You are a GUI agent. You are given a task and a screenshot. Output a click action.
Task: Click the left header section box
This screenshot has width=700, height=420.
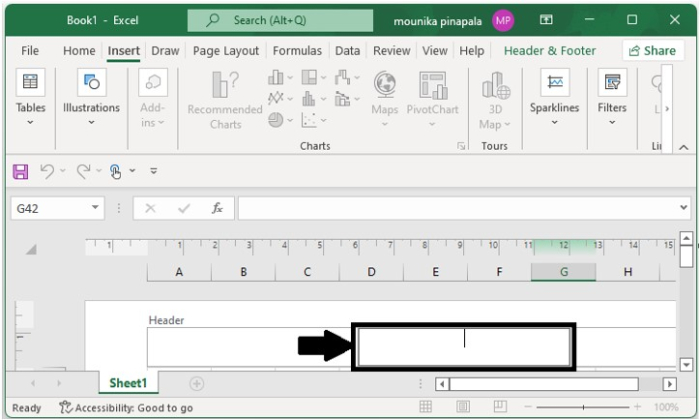[x=250, y=347]
